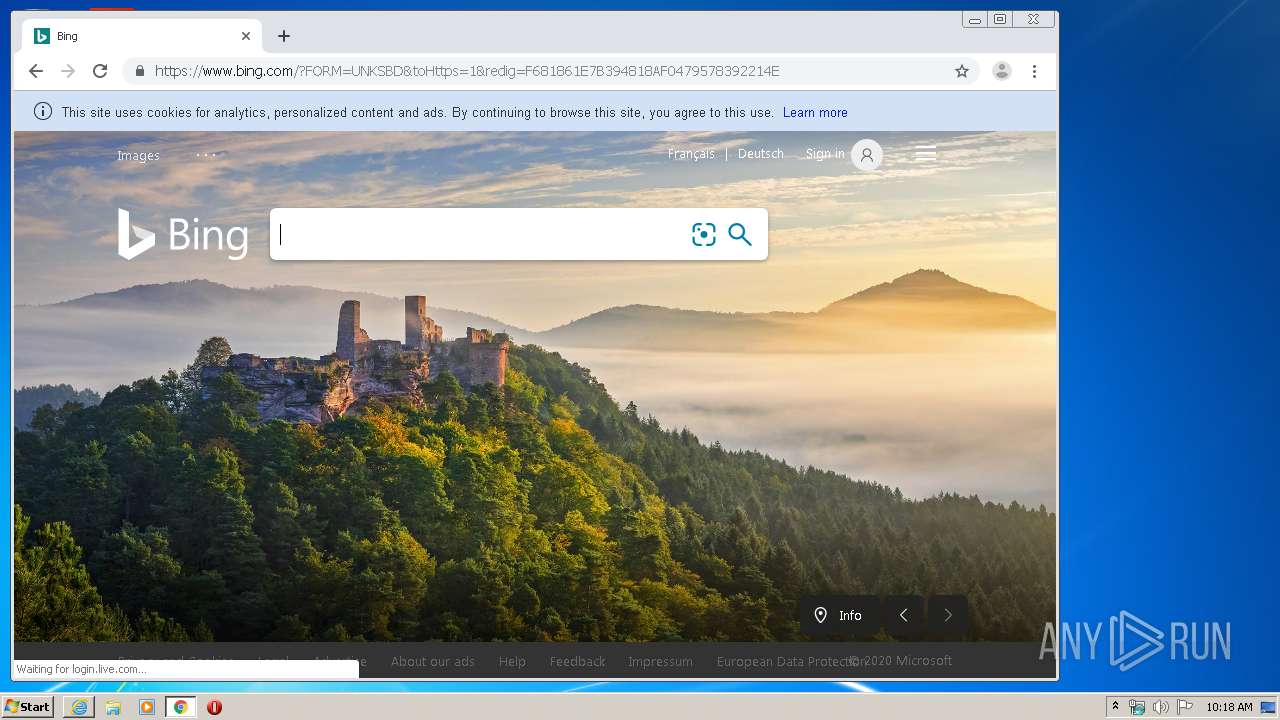Open media player from taskbar
The image size is (1280, 720).
[147, 707]
